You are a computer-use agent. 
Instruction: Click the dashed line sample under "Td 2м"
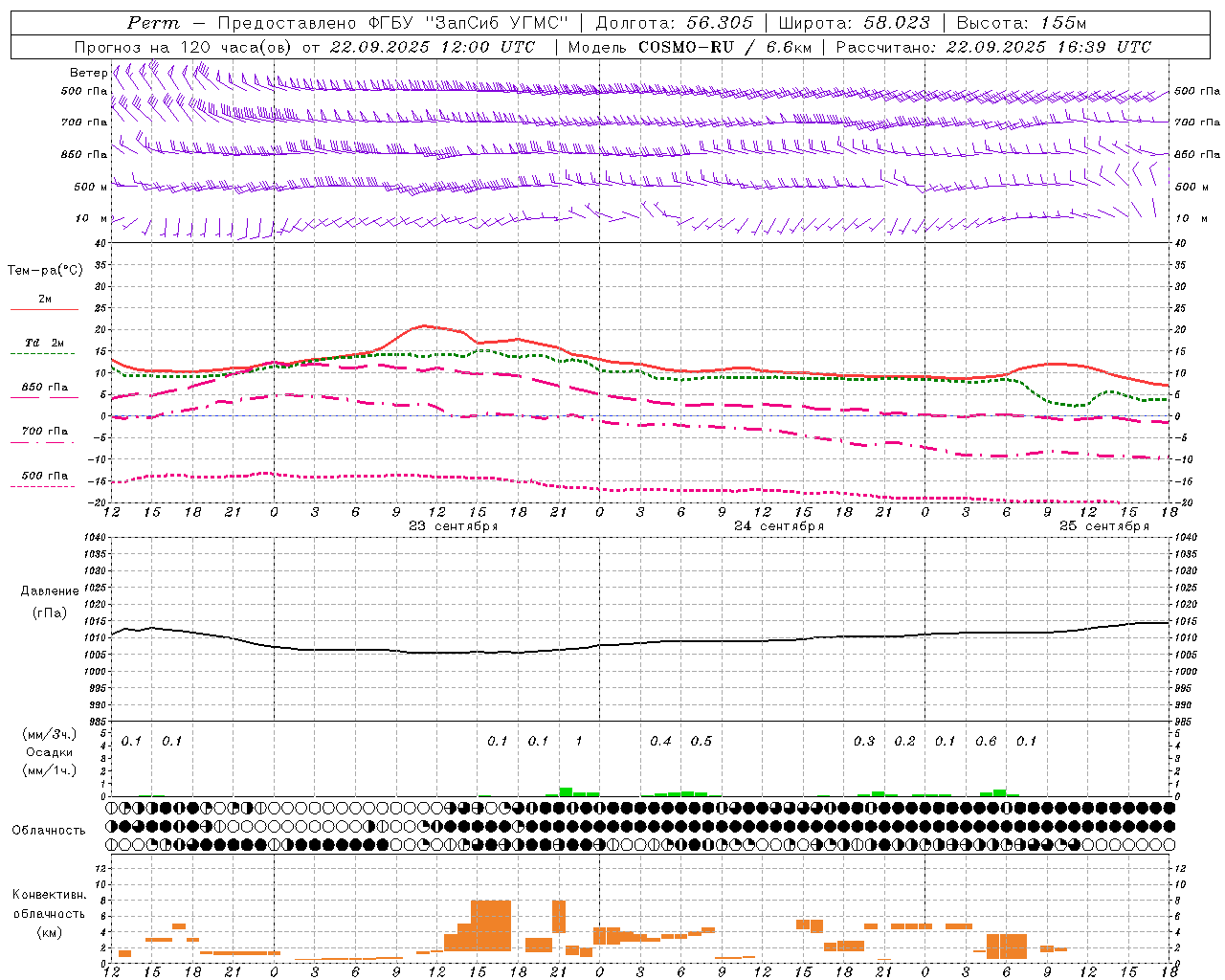(x=43, y=353)
